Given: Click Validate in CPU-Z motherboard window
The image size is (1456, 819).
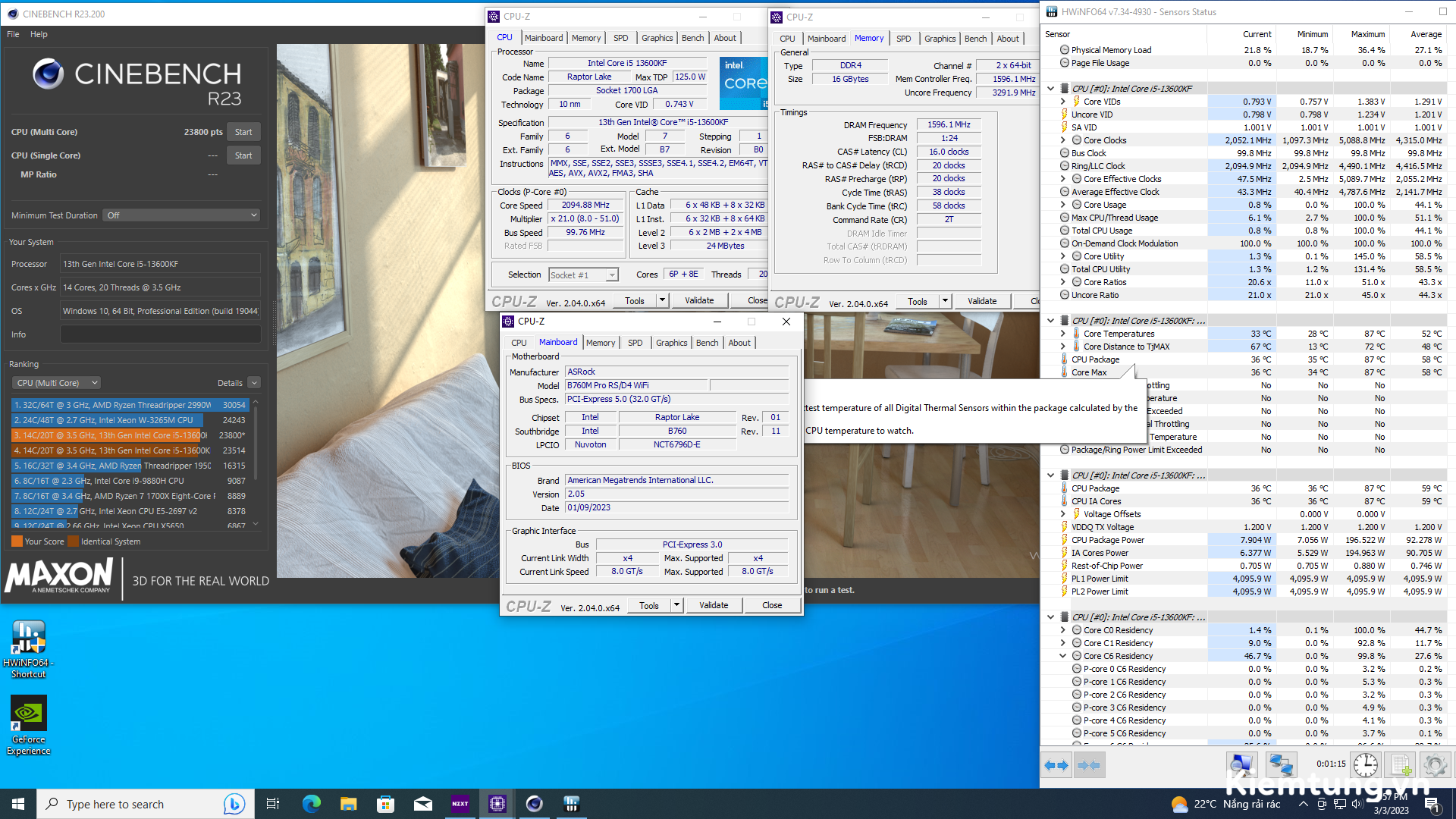Looking at the screenshot, I should click(x=714, y=605).
